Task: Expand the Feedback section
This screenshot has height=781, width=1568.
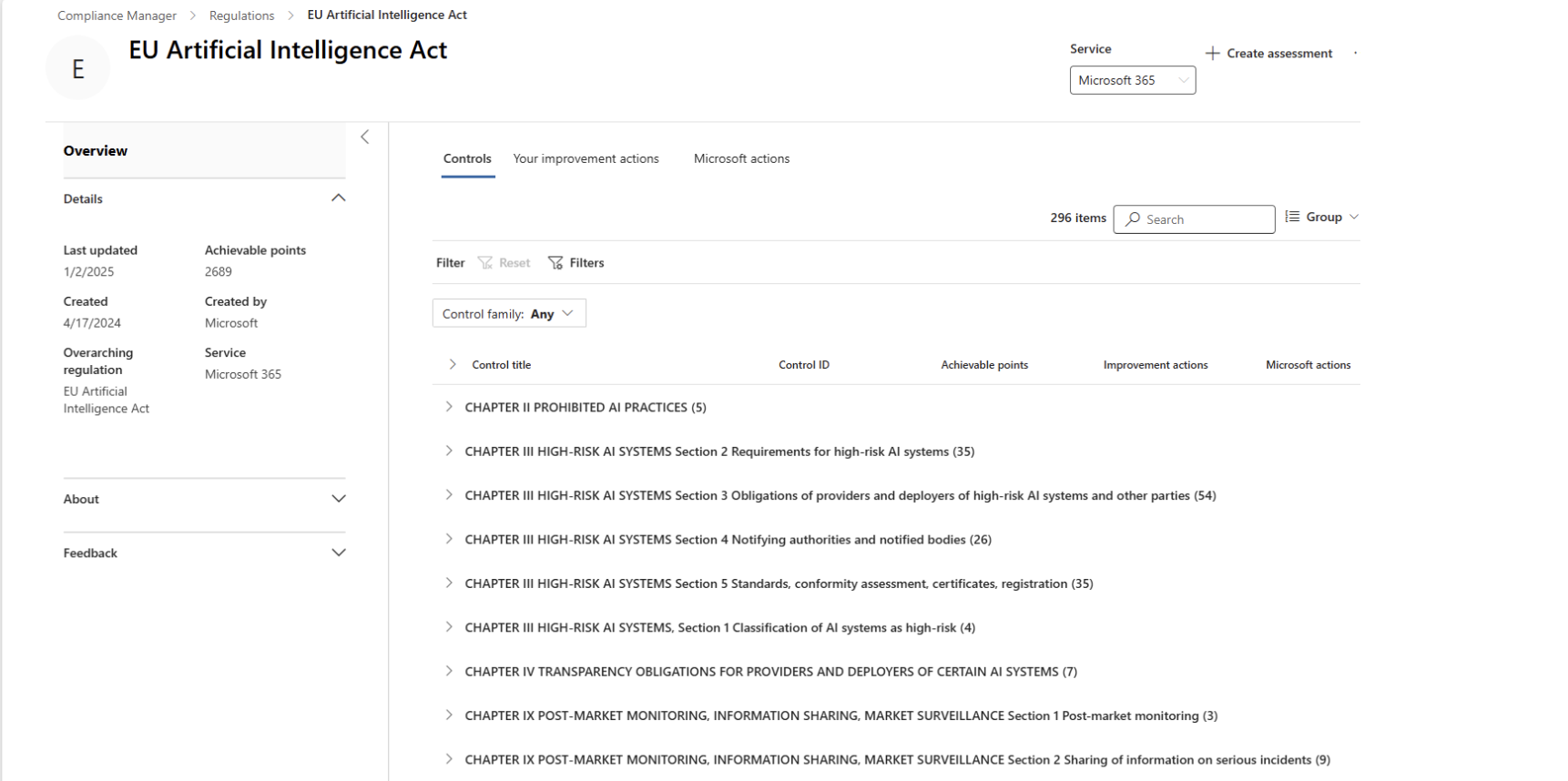Action: click(339, 553)
